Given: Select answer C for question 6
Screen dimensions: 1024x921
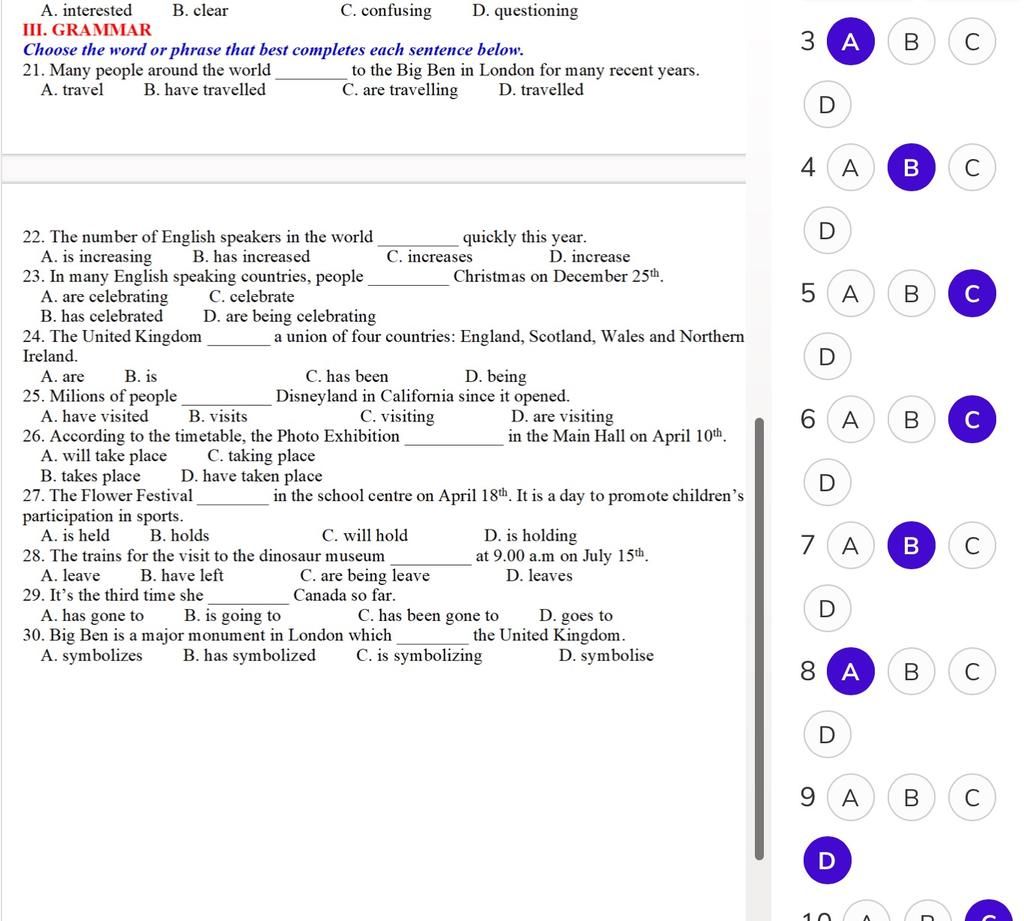Looking at the screenshot, I should click(x=972, y=419).
